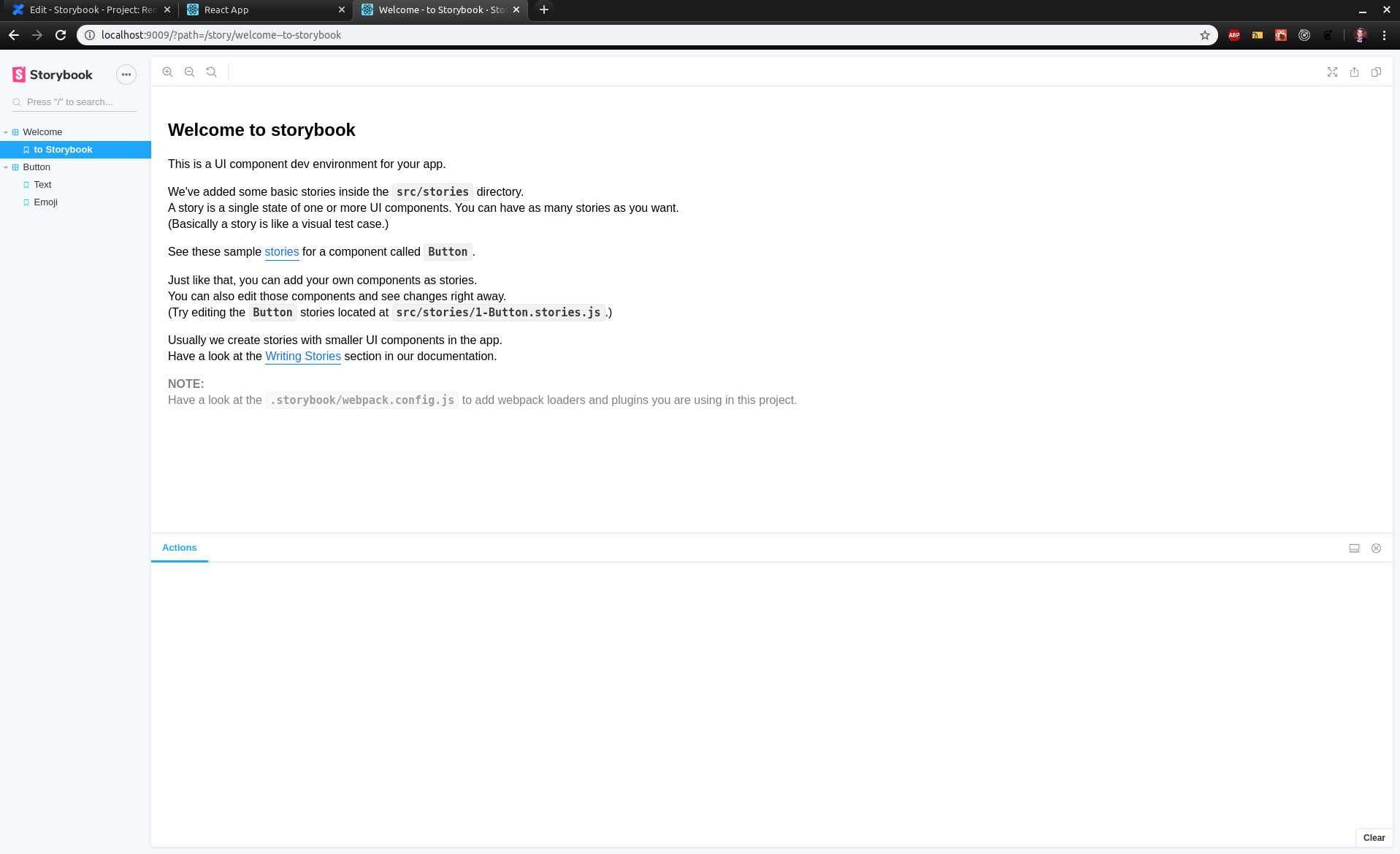Close the Edit - Storybook tab

tap(167, 9)
